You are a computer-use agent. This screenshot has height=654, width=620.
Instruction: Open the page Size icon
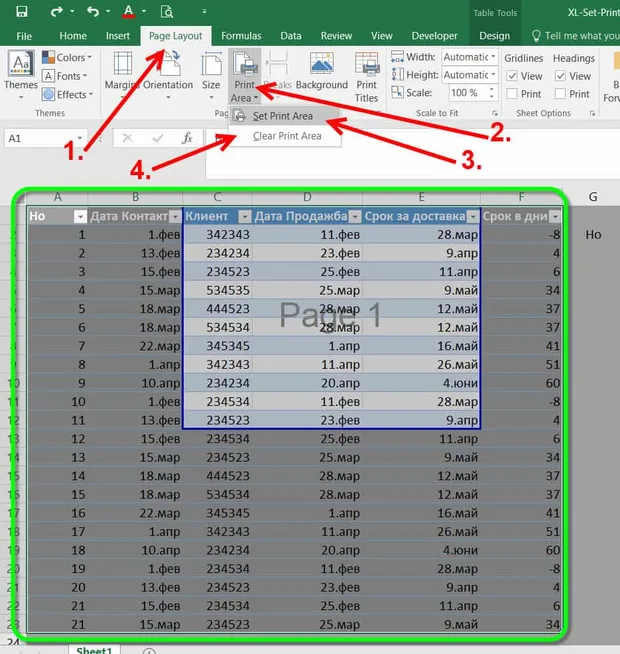[x=211, y=64]
